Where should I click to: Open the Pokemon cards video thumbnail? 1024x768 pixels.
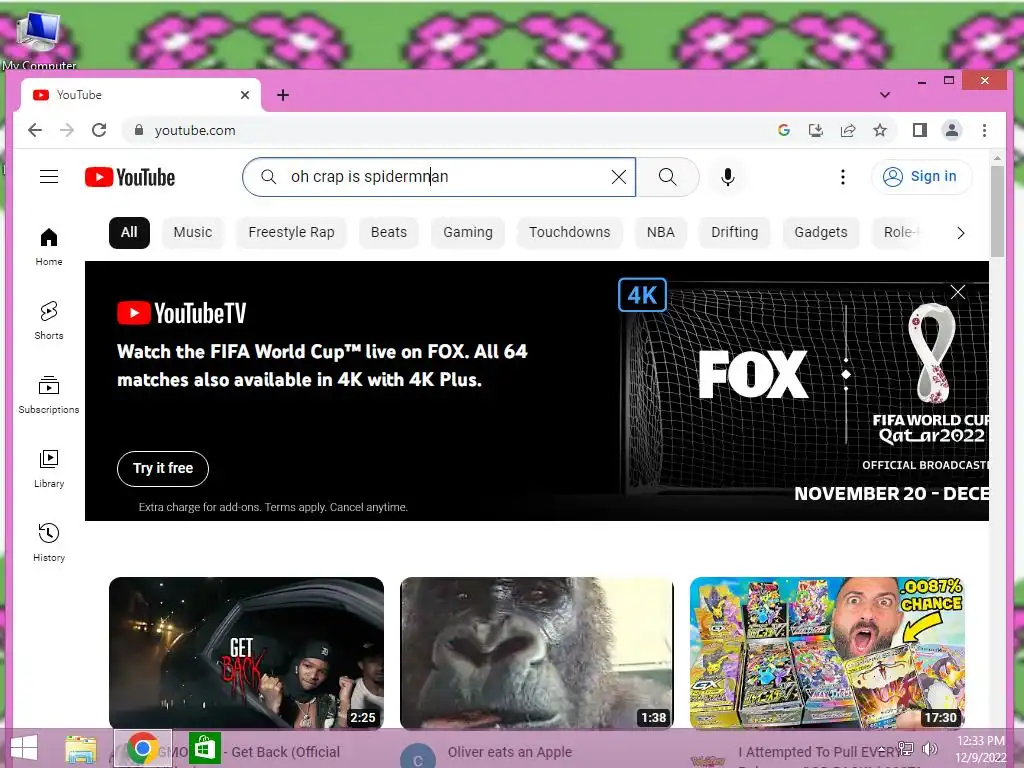pyautogui.click(x=827, y=653)
